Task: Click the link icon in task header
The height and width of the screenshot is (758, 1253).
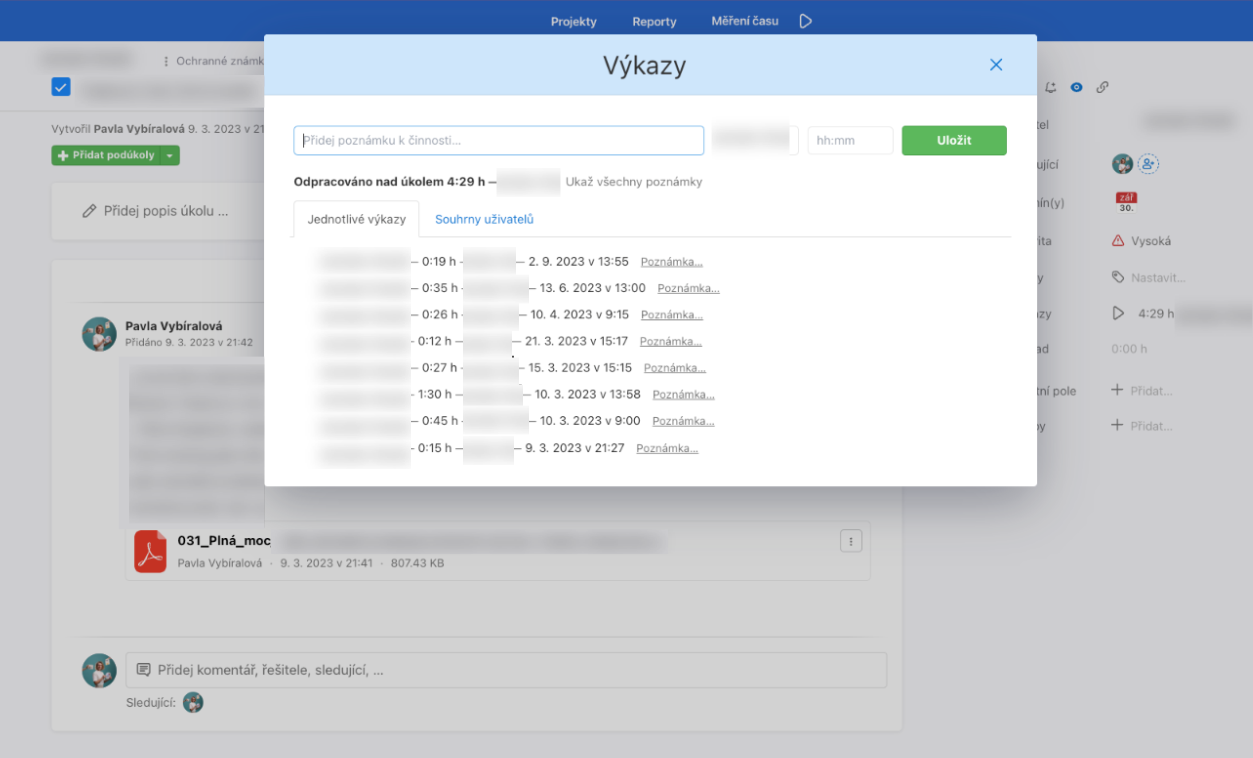Action: [1102, 87]
